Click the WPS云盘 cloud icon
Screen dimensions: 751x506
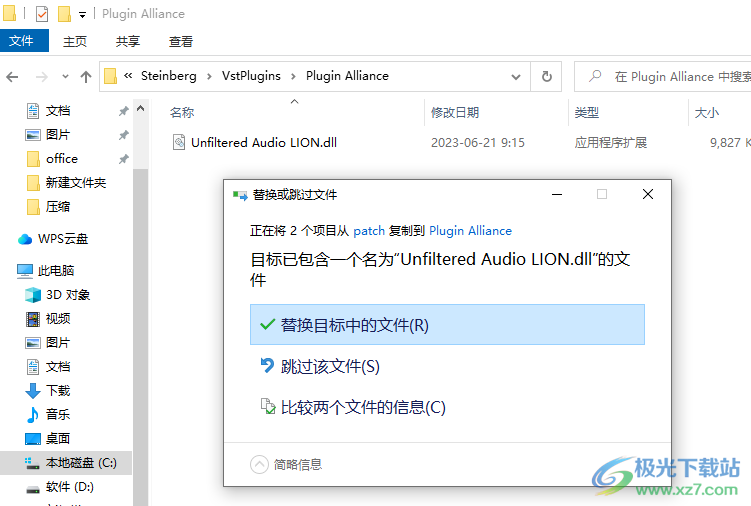[25, 239]
